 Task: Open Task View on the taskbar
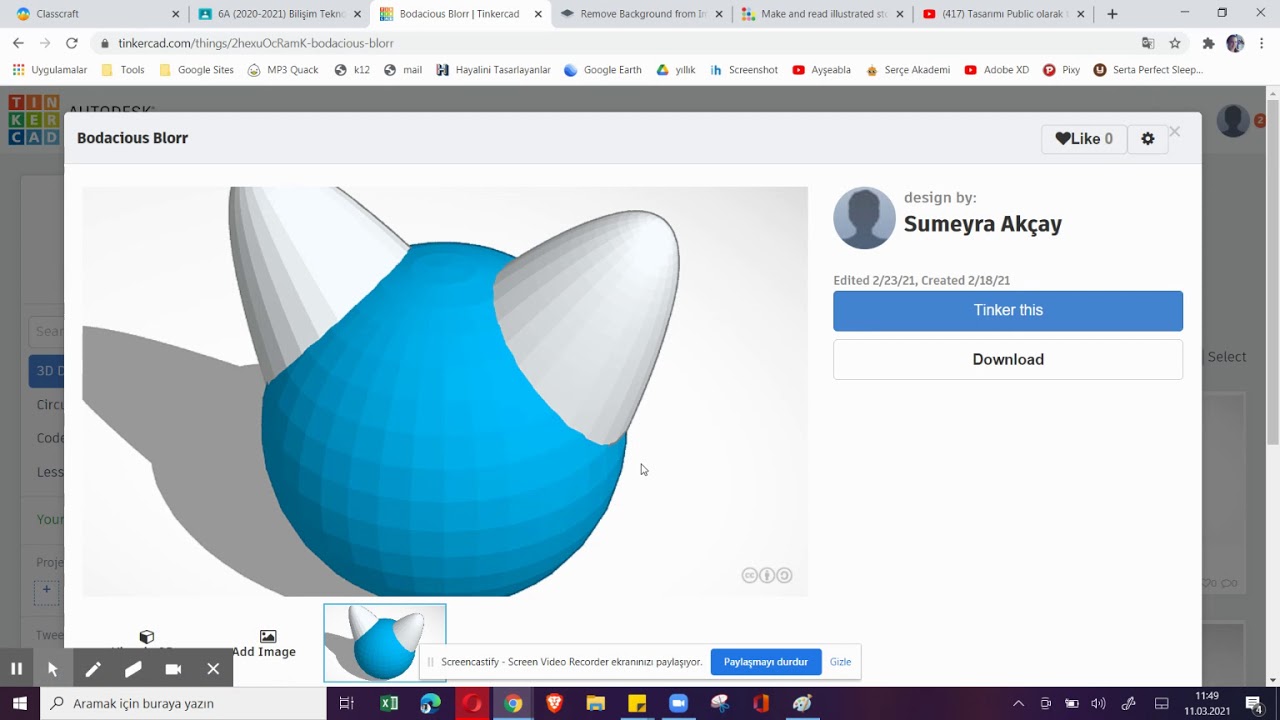347,703
